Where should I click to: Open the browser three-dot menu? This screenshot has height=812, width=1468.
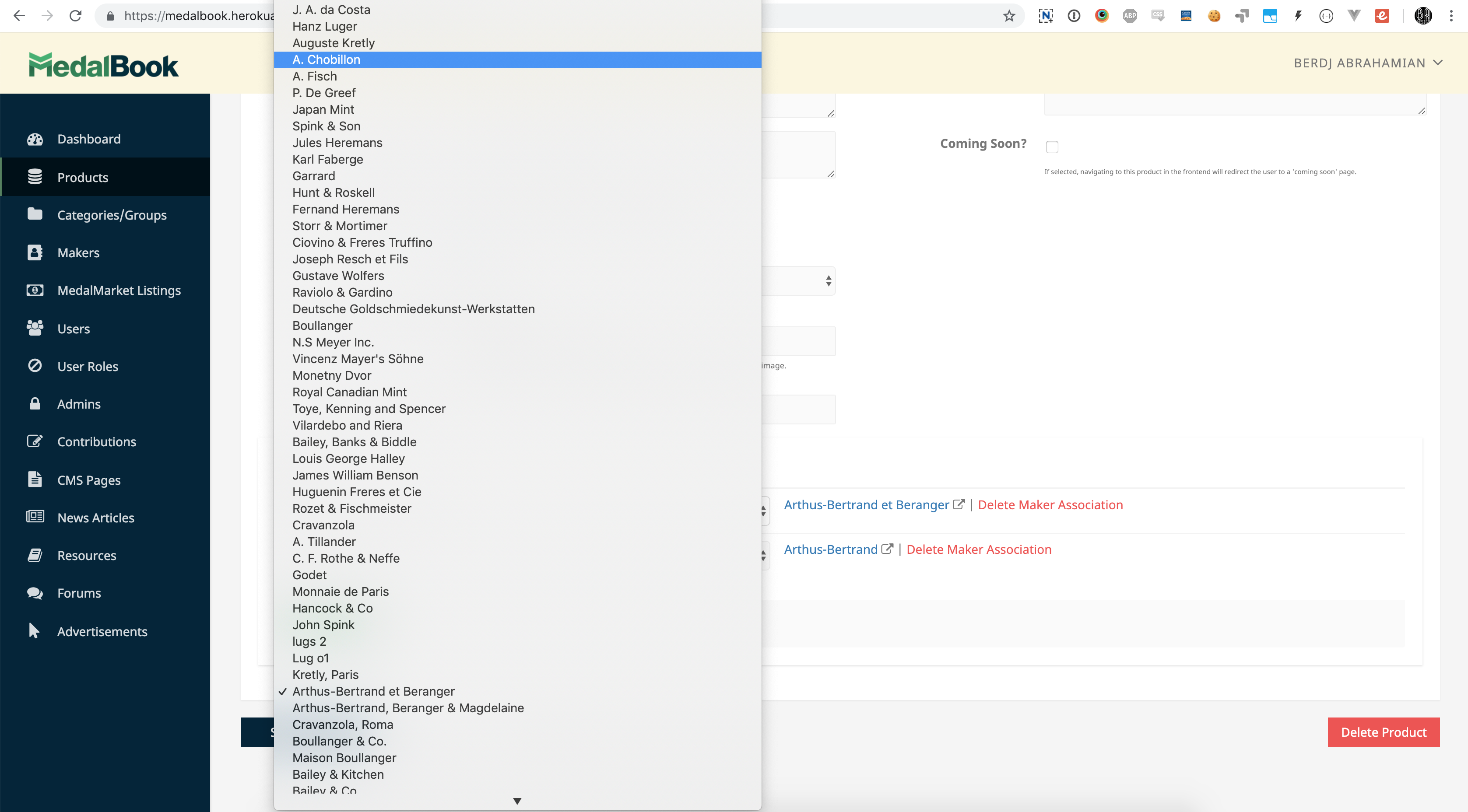[1451, 16]
